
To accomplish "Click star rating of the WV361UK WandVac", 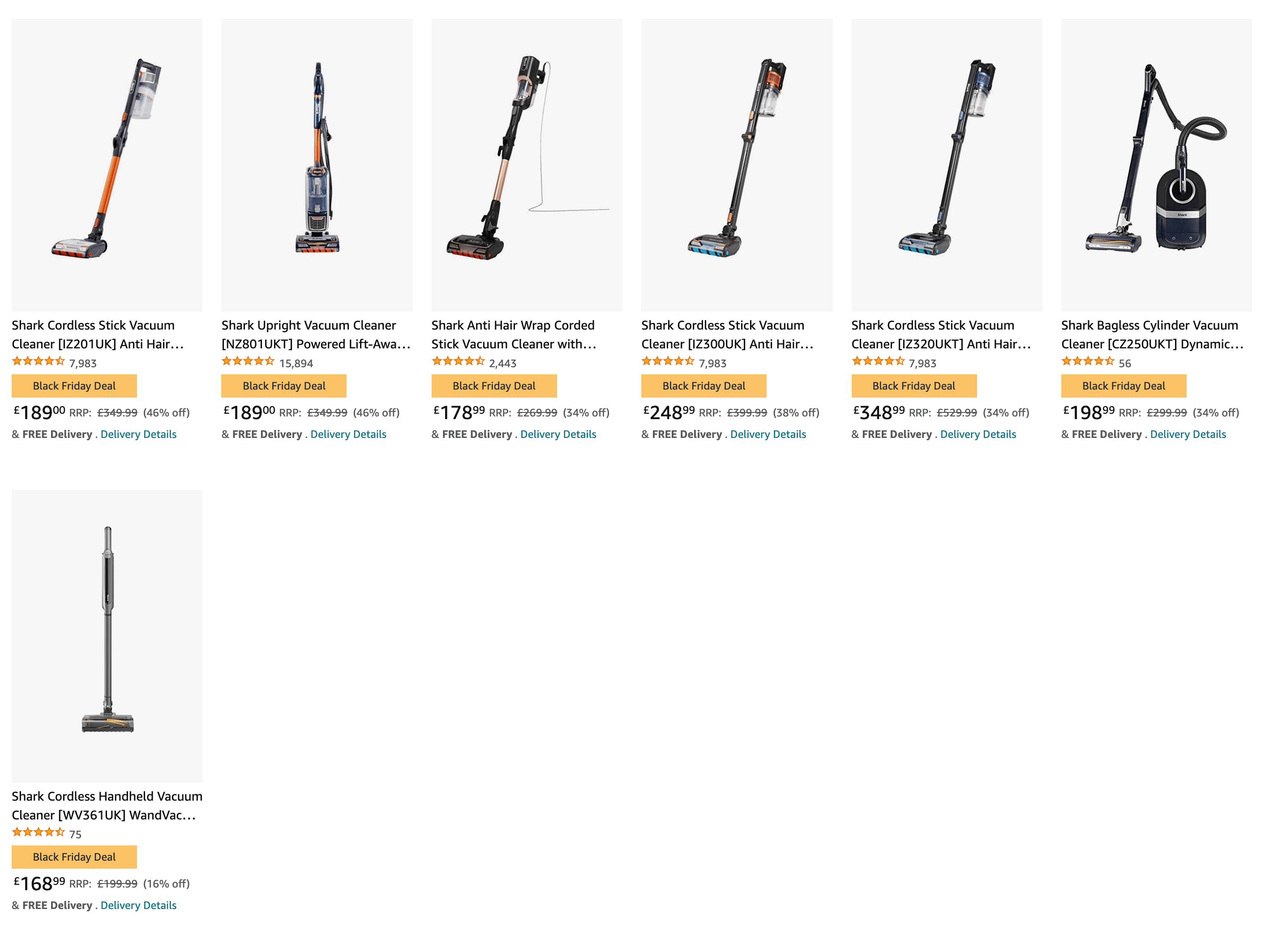I will [x=38, y=832].
